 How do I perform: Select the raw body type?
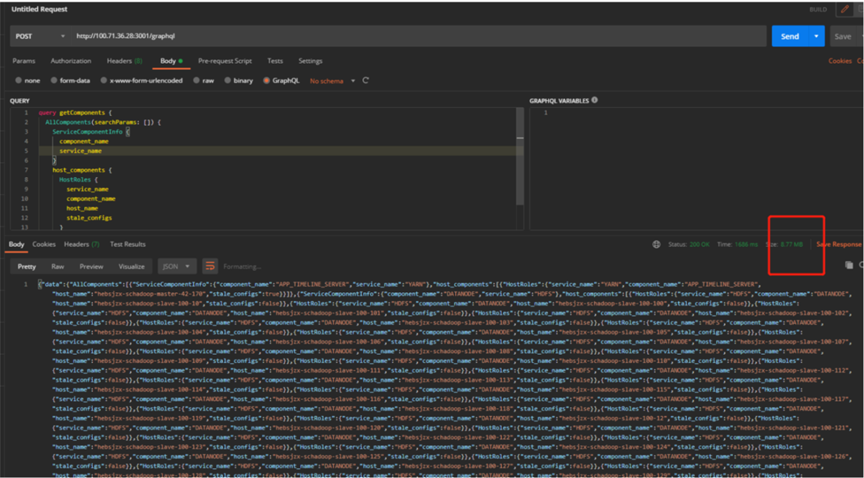coord(203,80)
